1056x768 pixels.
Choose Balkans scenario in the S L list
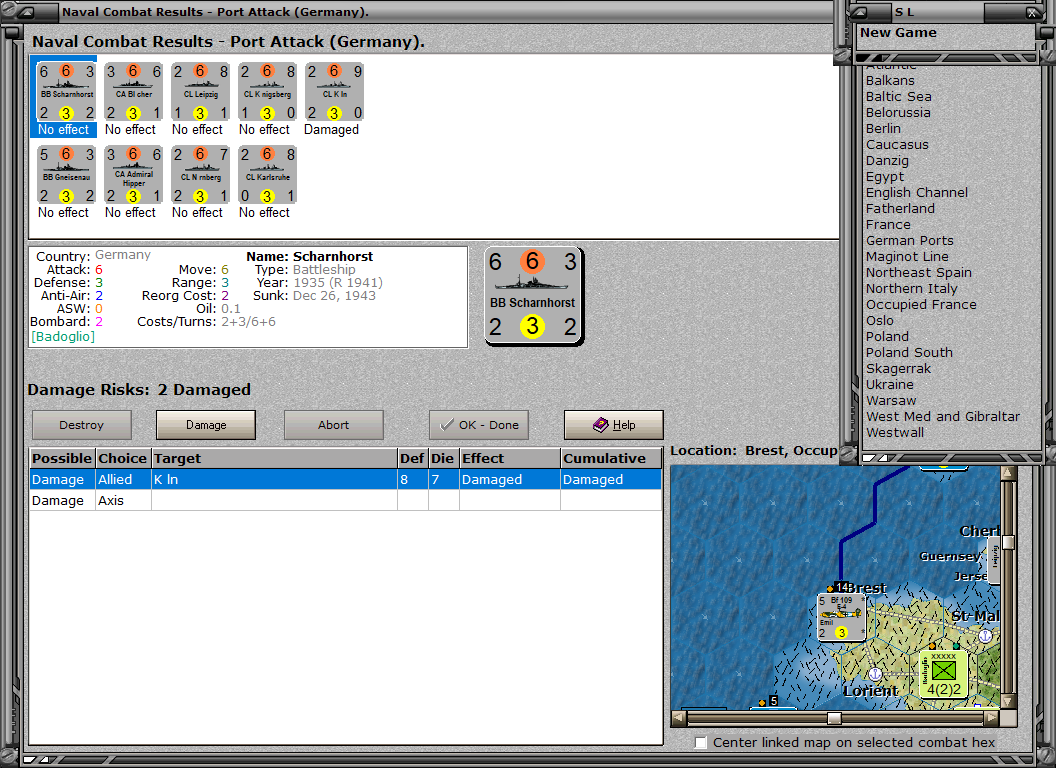click(x=890, y=80)
